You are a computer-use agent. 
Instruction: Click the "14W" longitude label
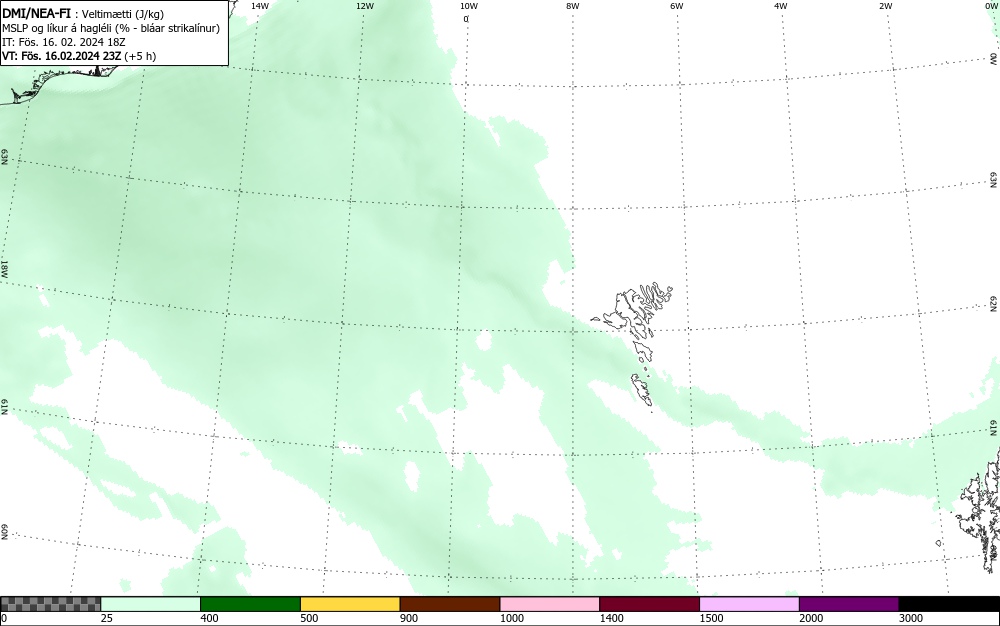pyautogui.click(x=260, y=6)
